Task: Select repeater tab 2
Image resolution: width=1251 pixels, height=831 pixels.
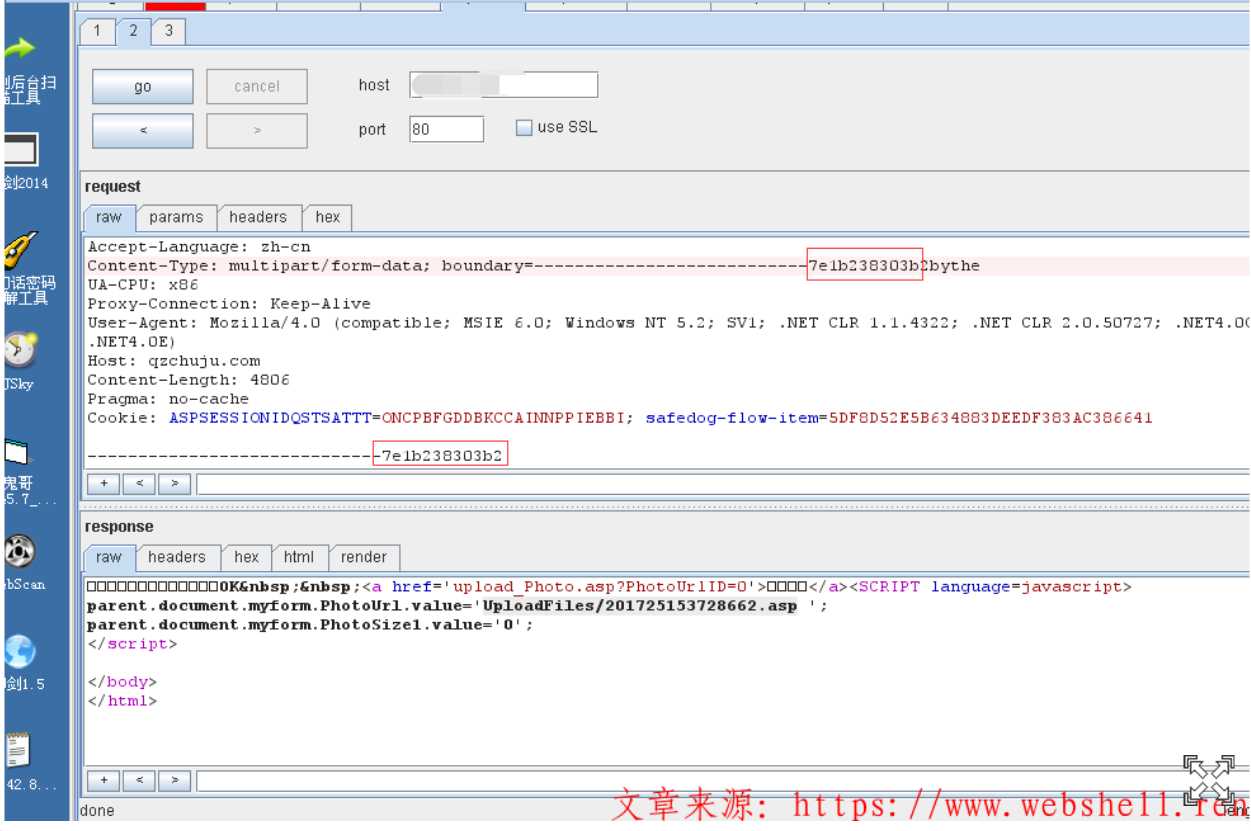Action: [133, 30]
